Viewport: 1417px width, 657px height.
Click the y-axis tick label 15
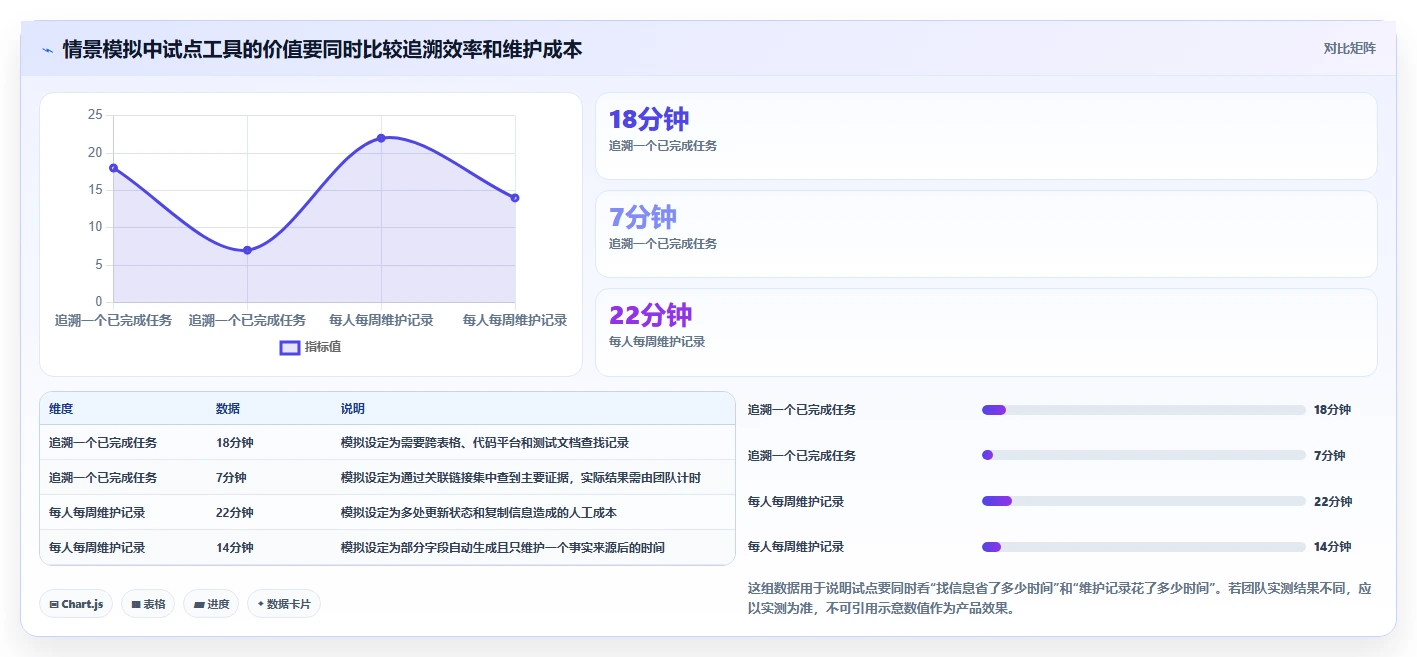tap(95, 190)
